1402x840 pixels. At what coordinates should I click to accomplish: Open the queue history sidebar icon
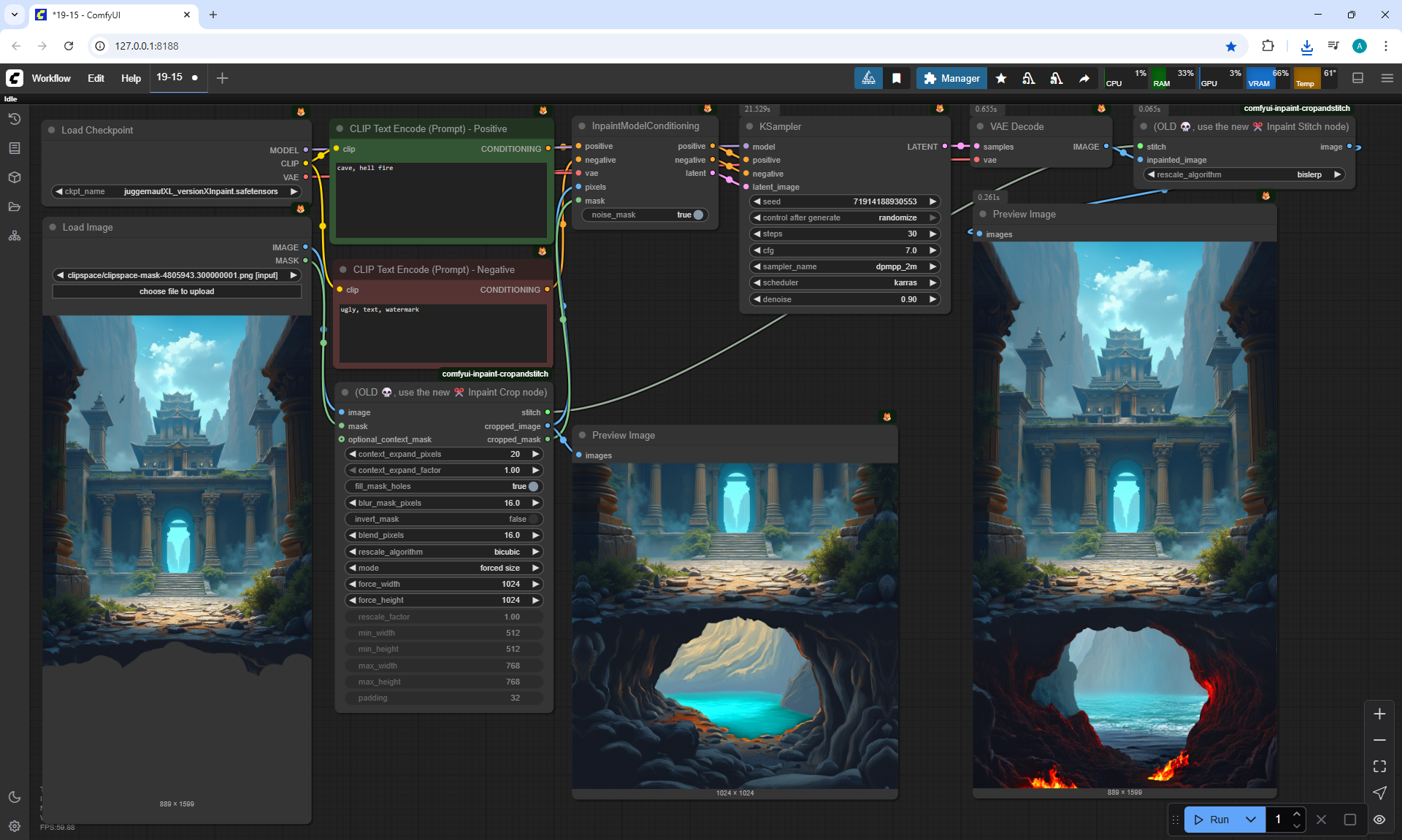(x=15, y=119)
